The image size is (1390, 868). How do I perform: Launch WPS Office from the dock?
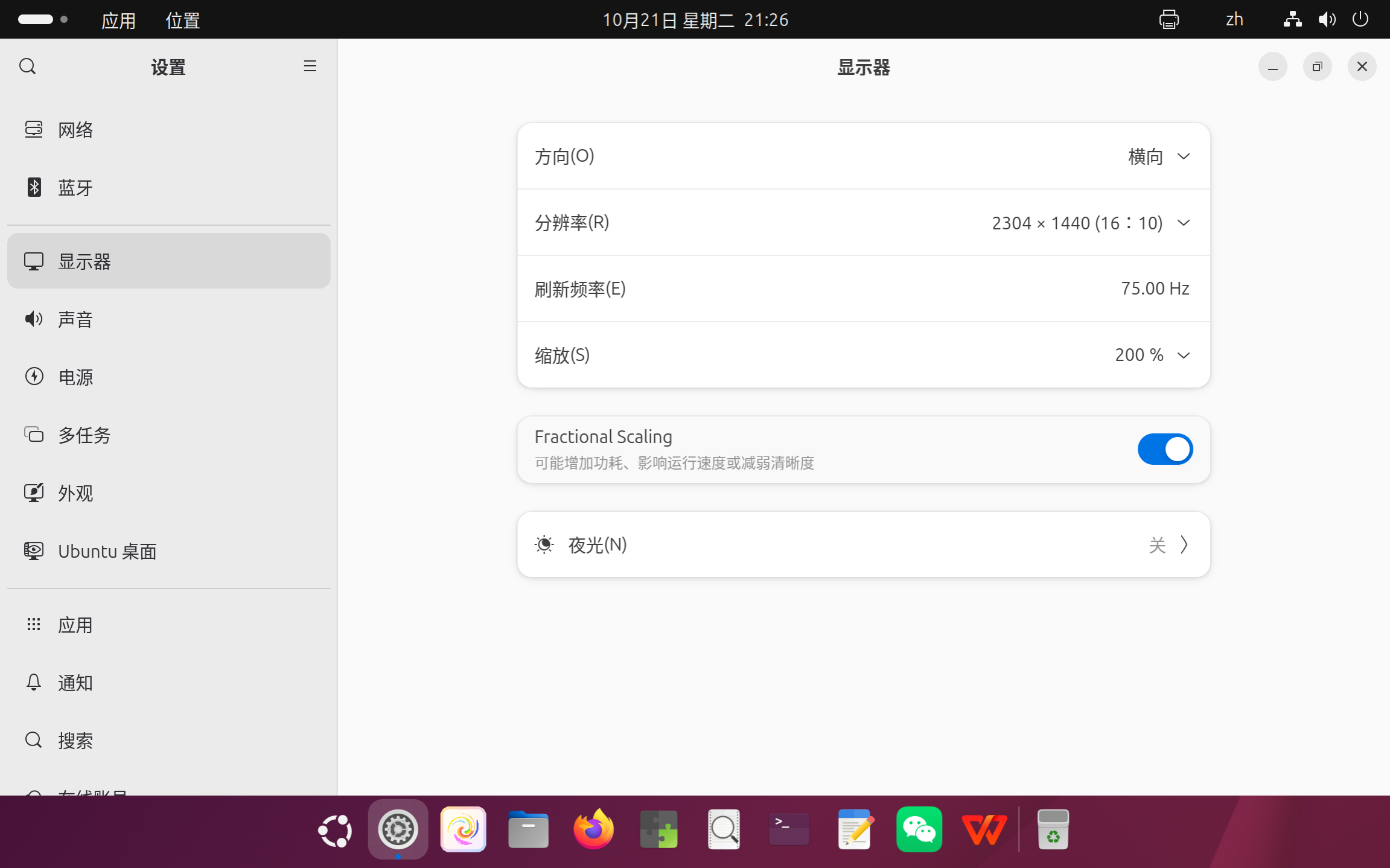click(984, 829)
